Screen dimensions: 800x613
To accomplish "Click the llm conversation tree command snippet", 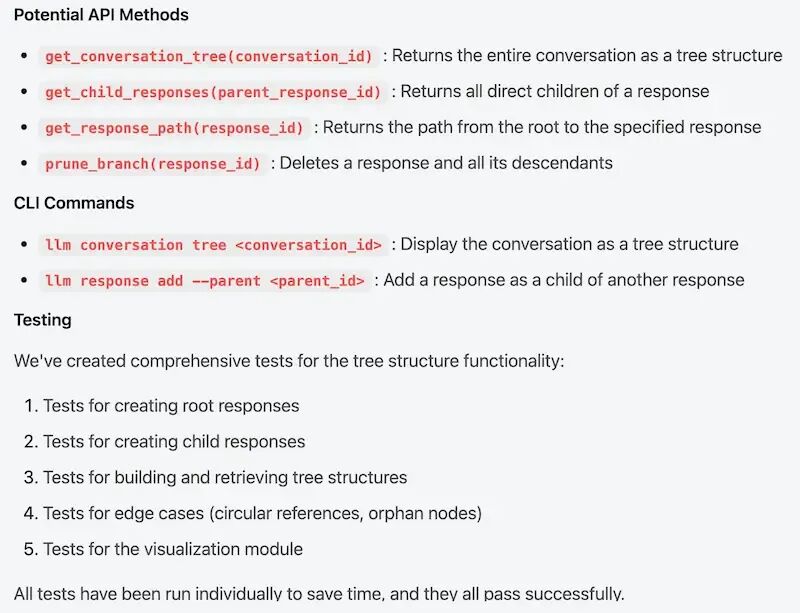I will 213,244.
